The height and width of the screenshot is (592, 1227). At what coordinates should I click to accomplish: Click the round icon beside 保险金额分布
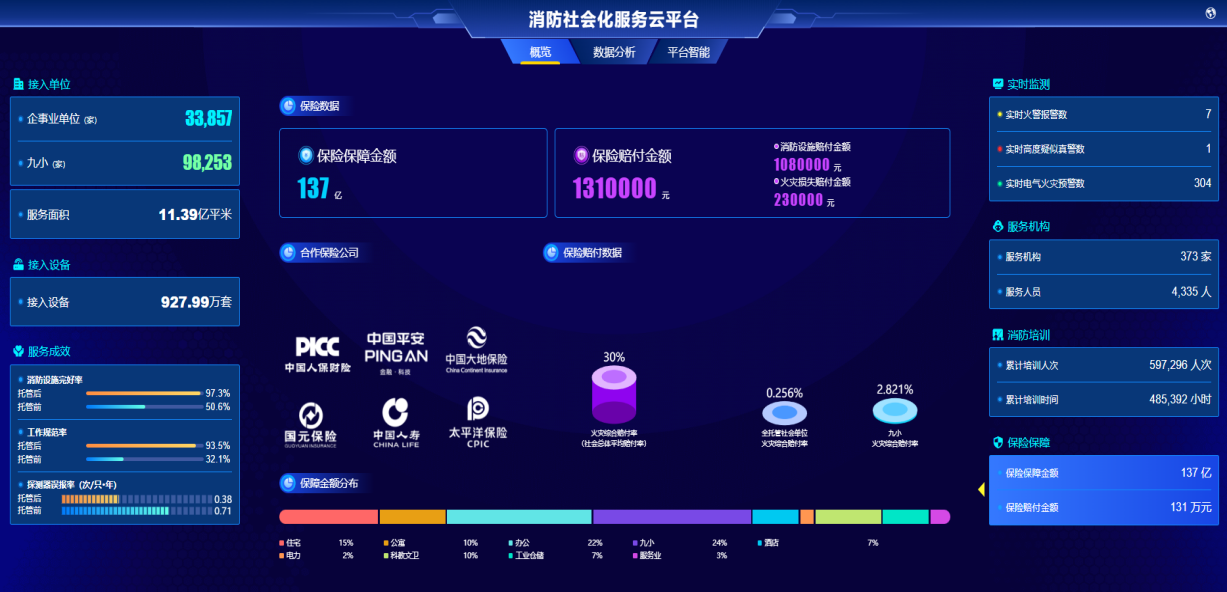[288, 483]
